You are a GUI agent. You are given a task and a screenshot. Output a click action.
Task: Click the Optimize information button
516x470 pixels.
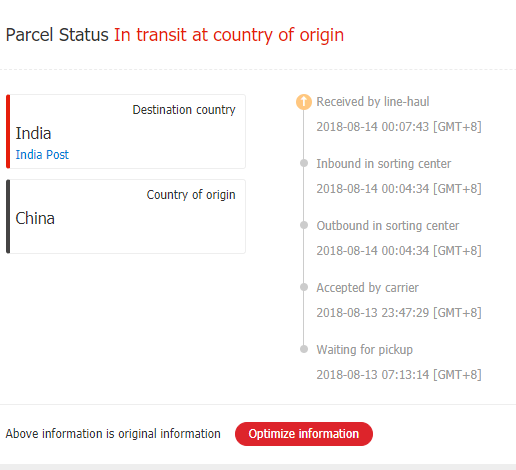click(x=304, y=434)
